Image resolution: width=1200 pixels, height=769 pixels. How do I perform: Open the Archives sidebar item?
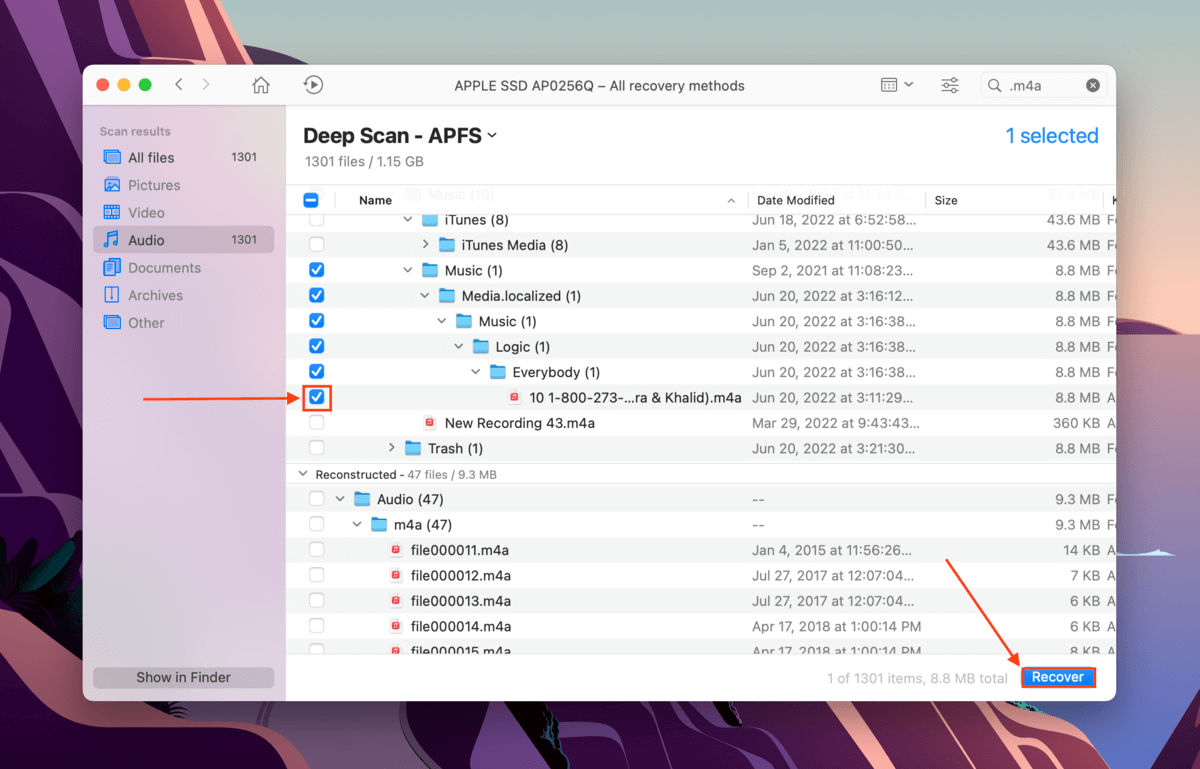tap(183, 295)
